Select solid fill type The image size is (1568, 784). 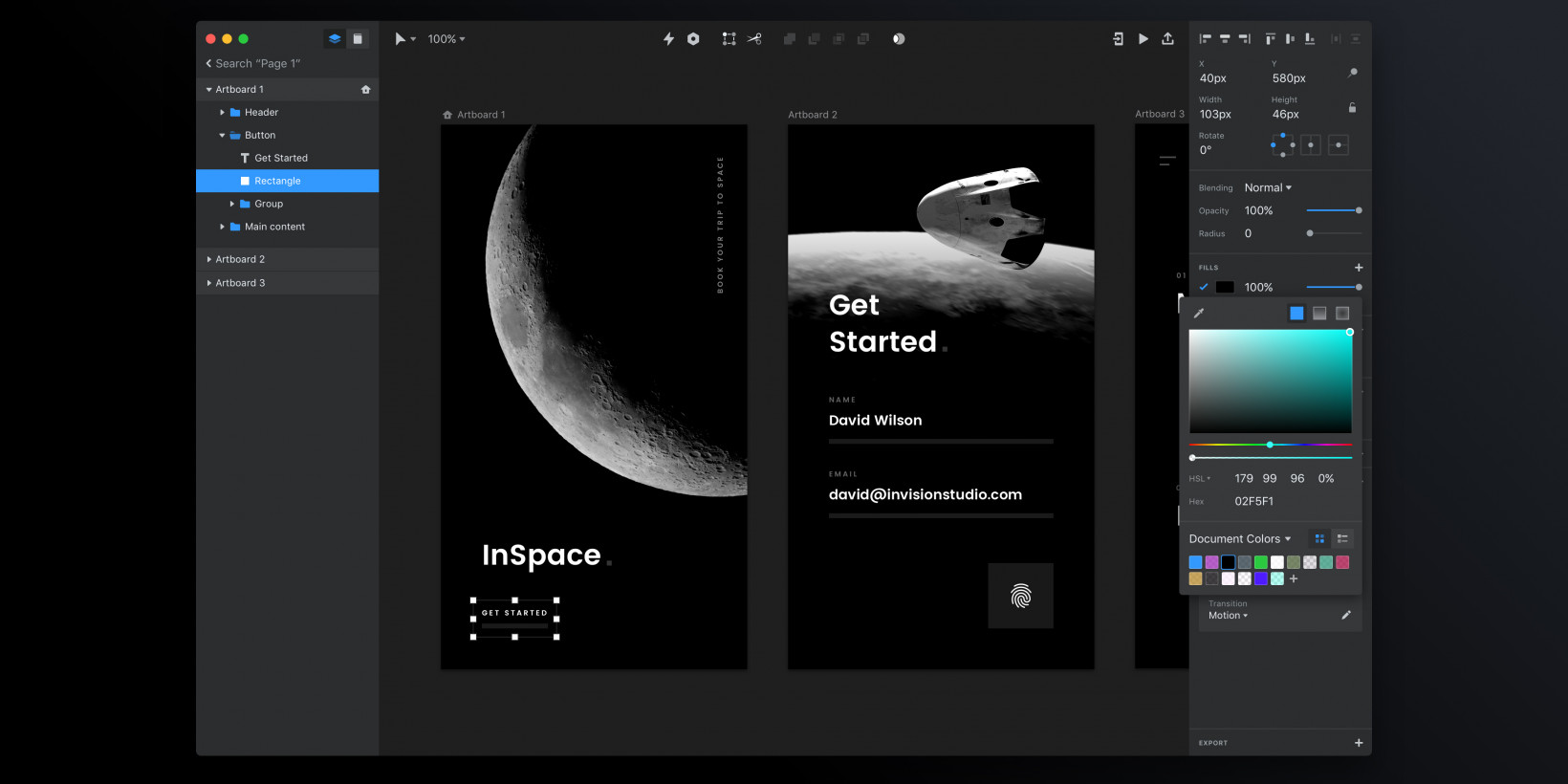pyautogui.click(x=1296, y=313)
